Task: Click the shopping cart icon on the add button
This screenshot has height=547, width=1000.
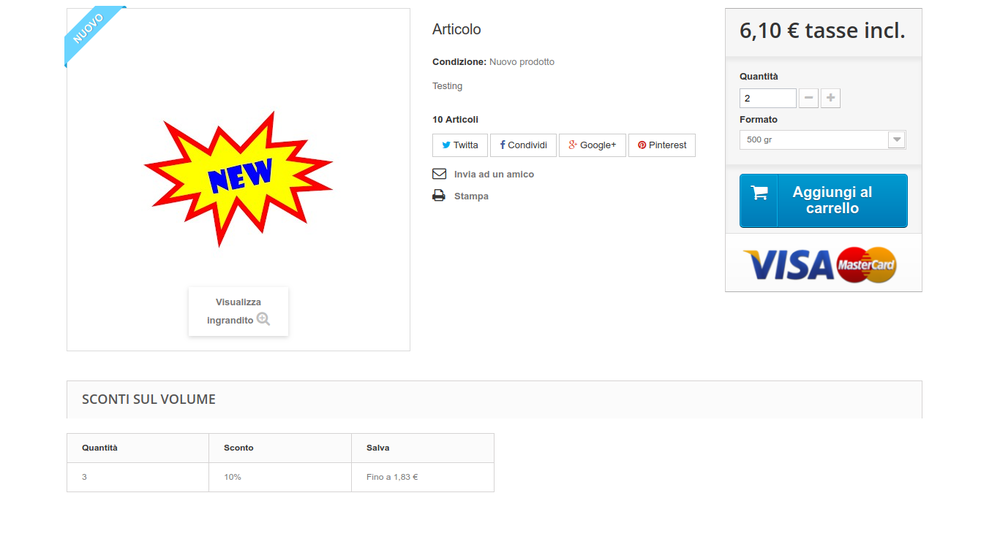Action: click(x=759, y=193)
